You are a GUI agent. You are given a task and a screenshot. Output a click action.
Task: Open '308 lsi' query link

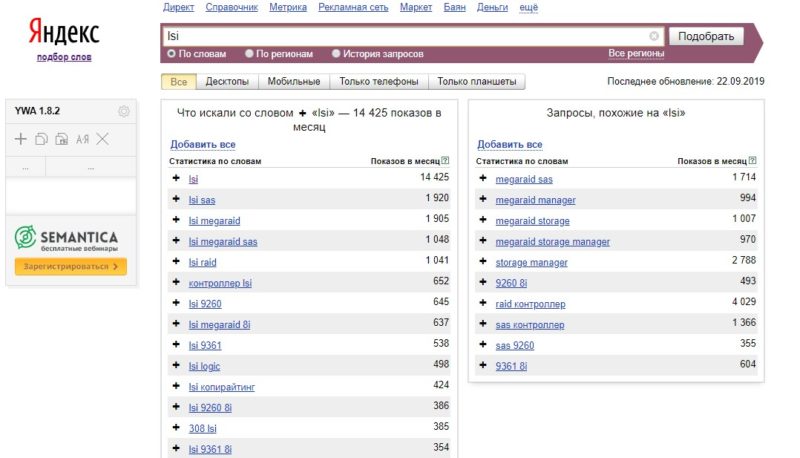(x=203, y=428)
